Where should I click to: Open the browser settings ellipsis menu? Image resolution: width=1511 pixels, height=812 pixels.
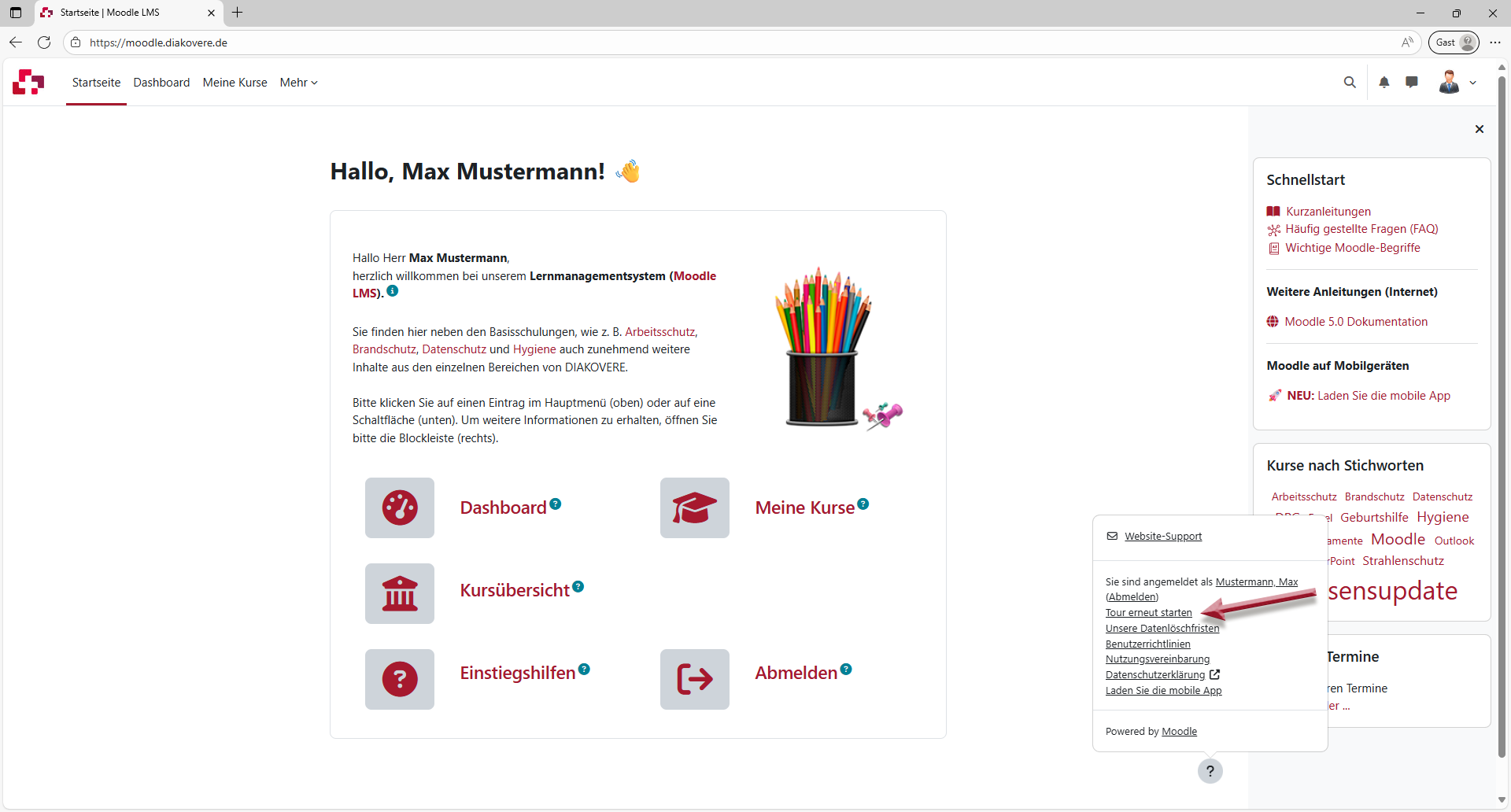pos(1495,42)
